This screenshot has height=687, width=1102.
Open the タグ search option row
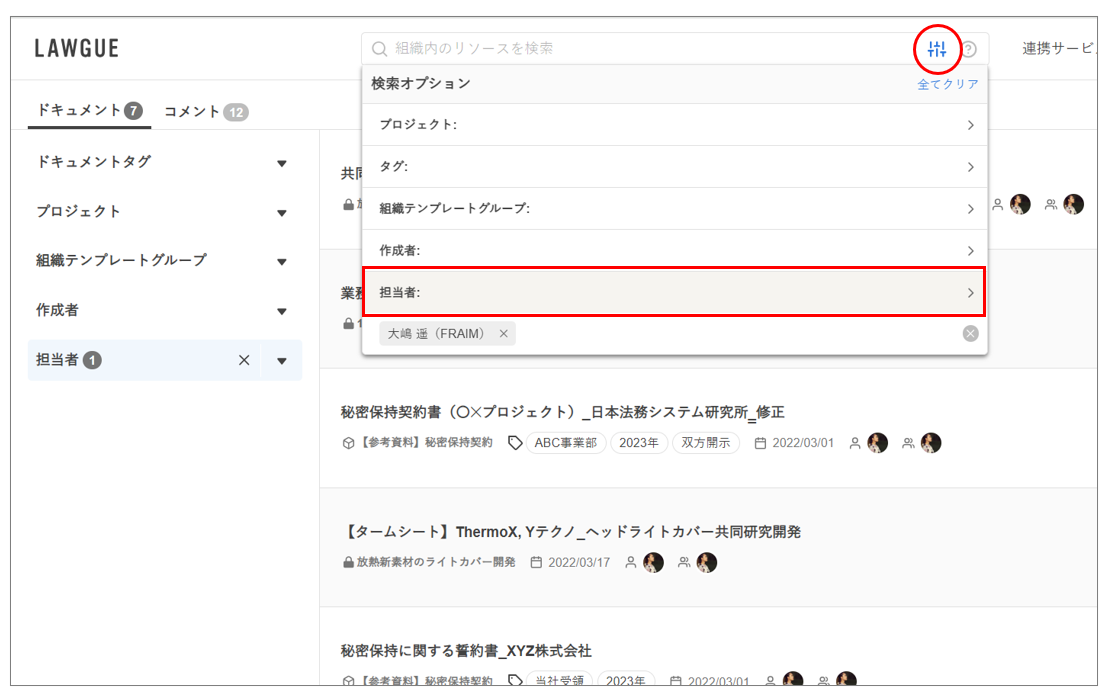(674, 167)
